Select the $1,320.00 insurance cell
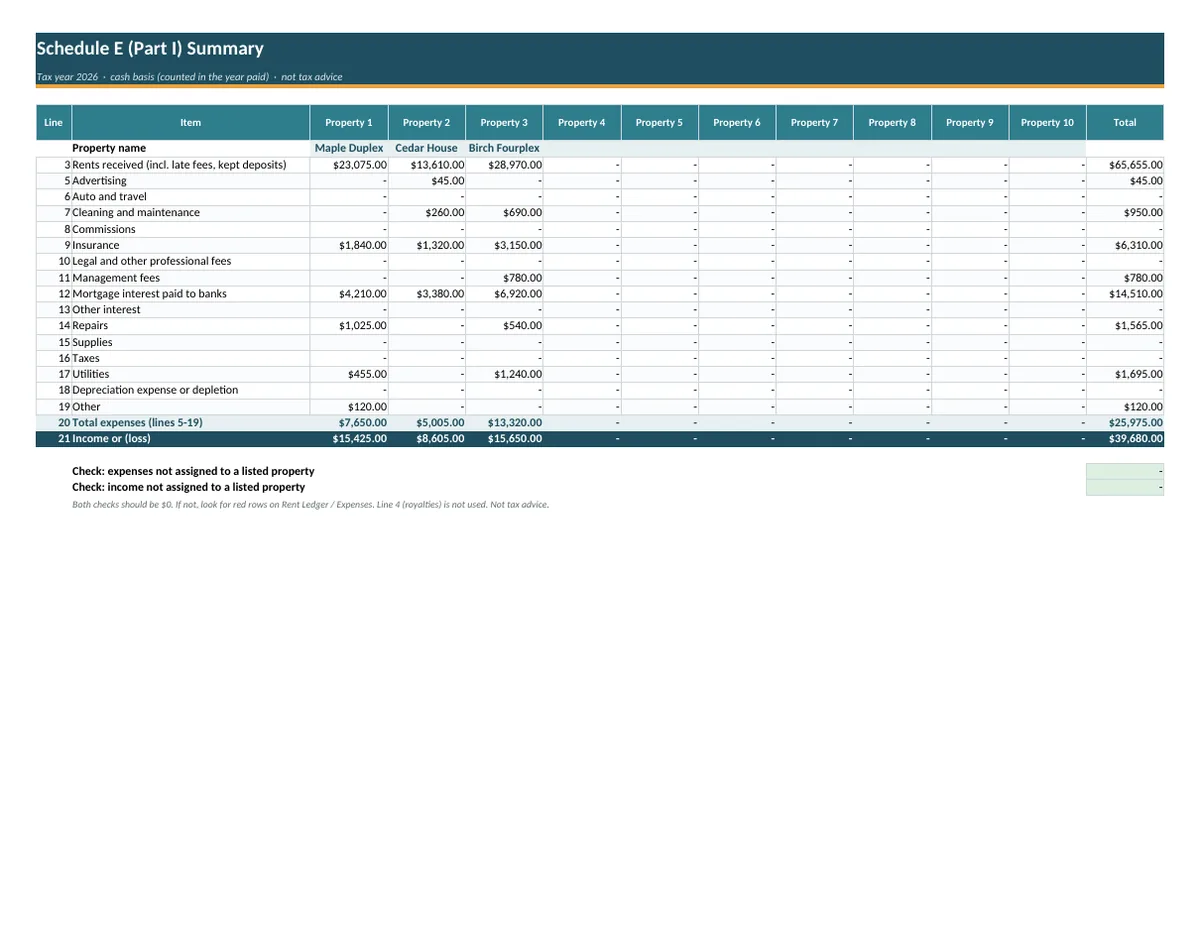 pyautogui.click(x=427, y=245)
